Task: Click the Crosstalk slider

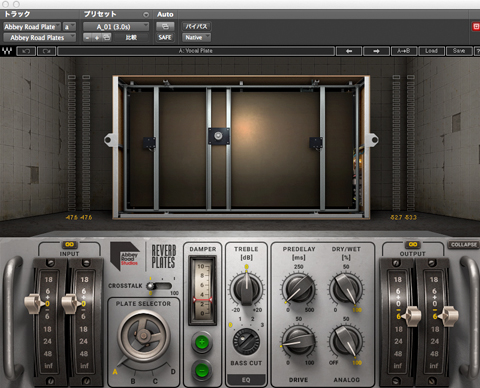Action: [160, 286]
